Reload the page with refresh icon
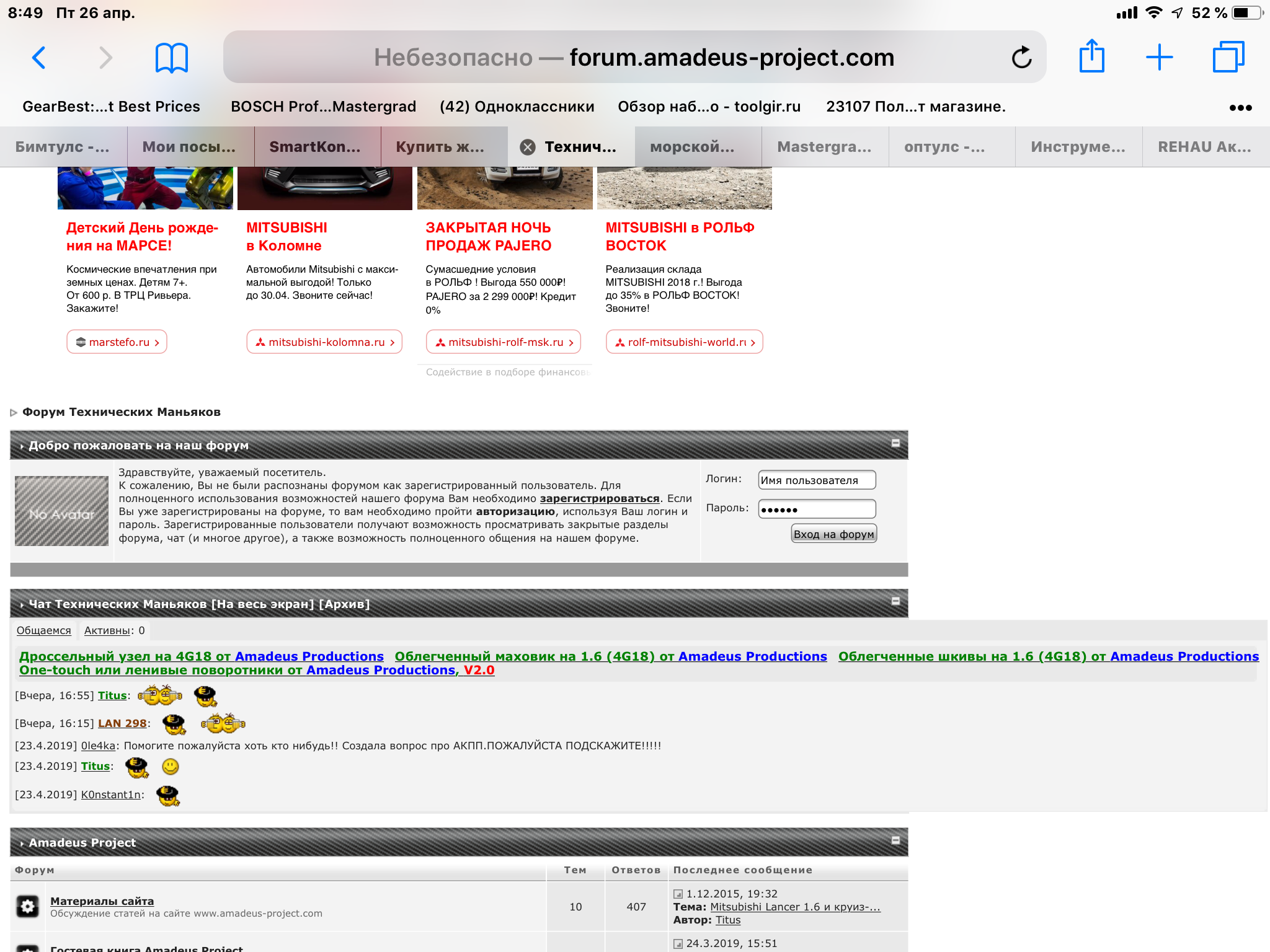The height and width of the screenshot is (952, 1270). pos(1021,58)
